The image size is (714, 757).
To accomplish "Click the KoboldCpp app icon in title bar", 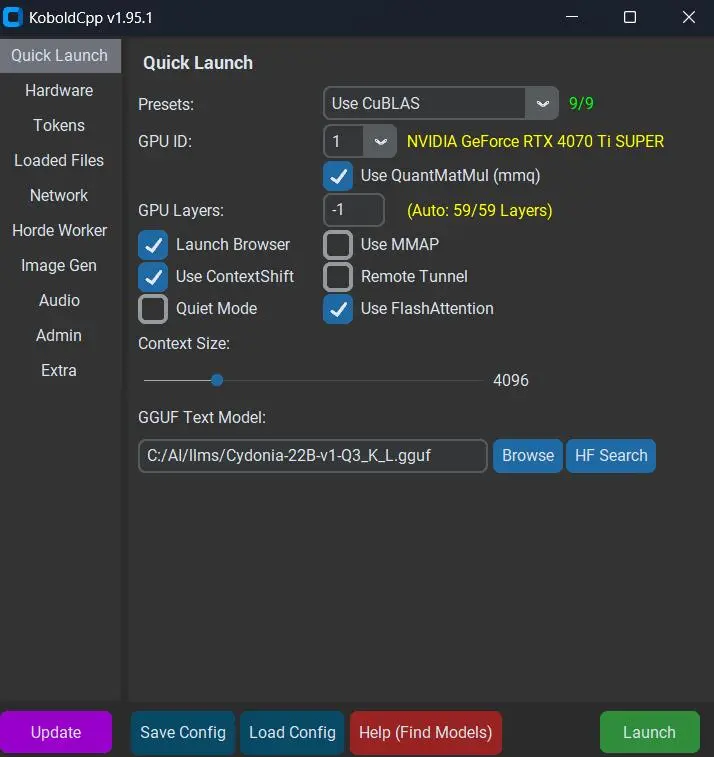I will click(13, 17).
